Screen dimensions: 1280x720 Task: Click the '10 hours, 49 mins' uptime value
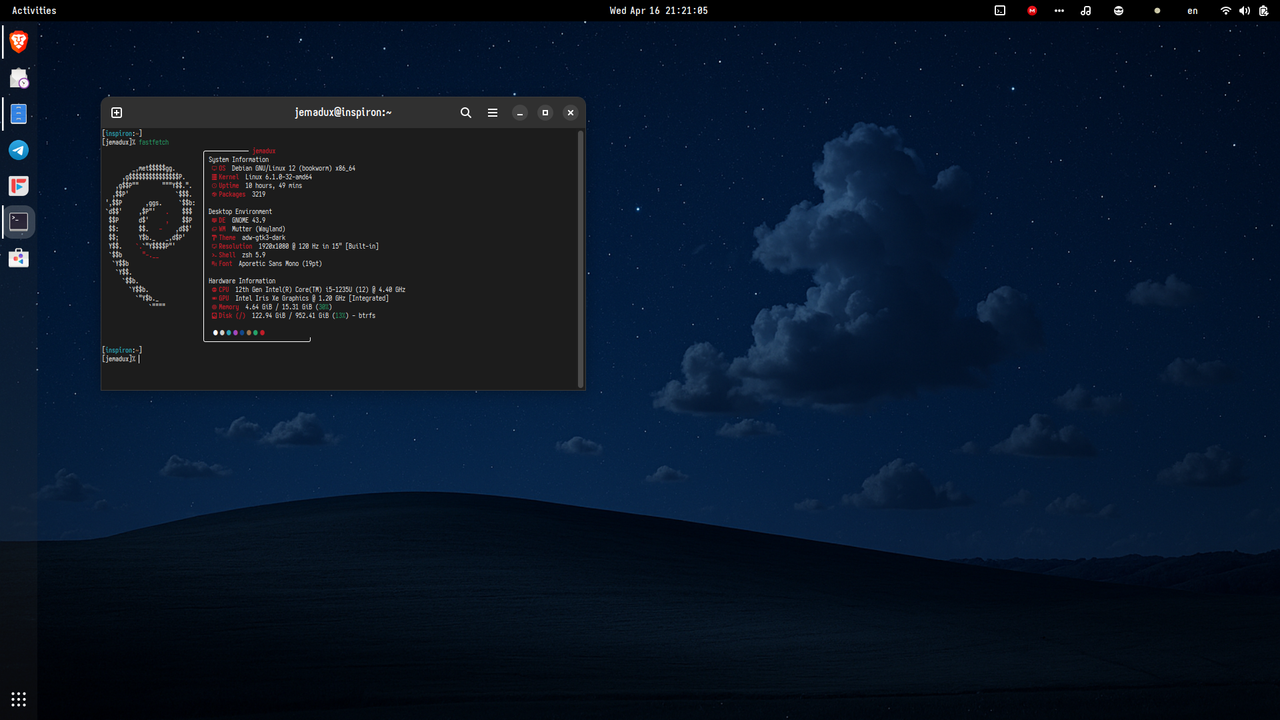(x=274, y=186)
